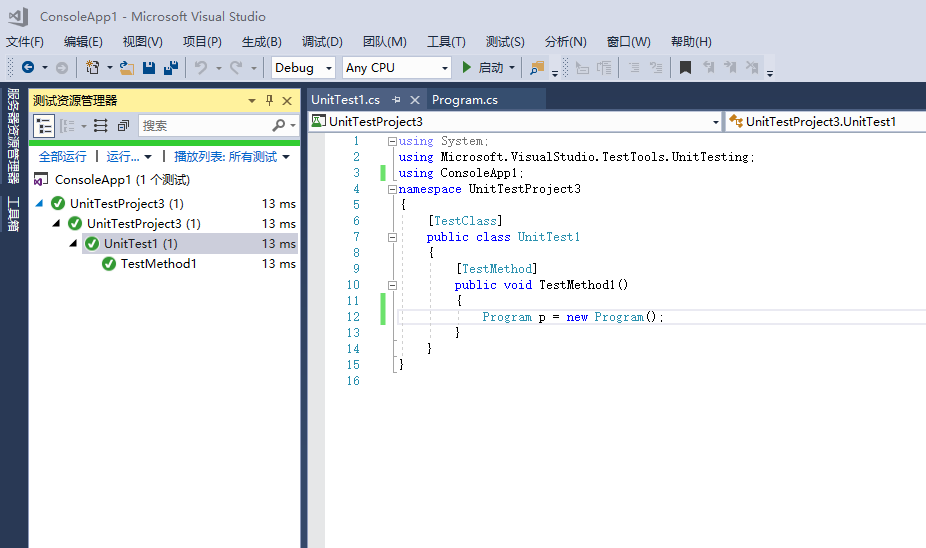Open the 窗口(W) menu
Screen dimensions: 926x548
click(x=629, y=42)
